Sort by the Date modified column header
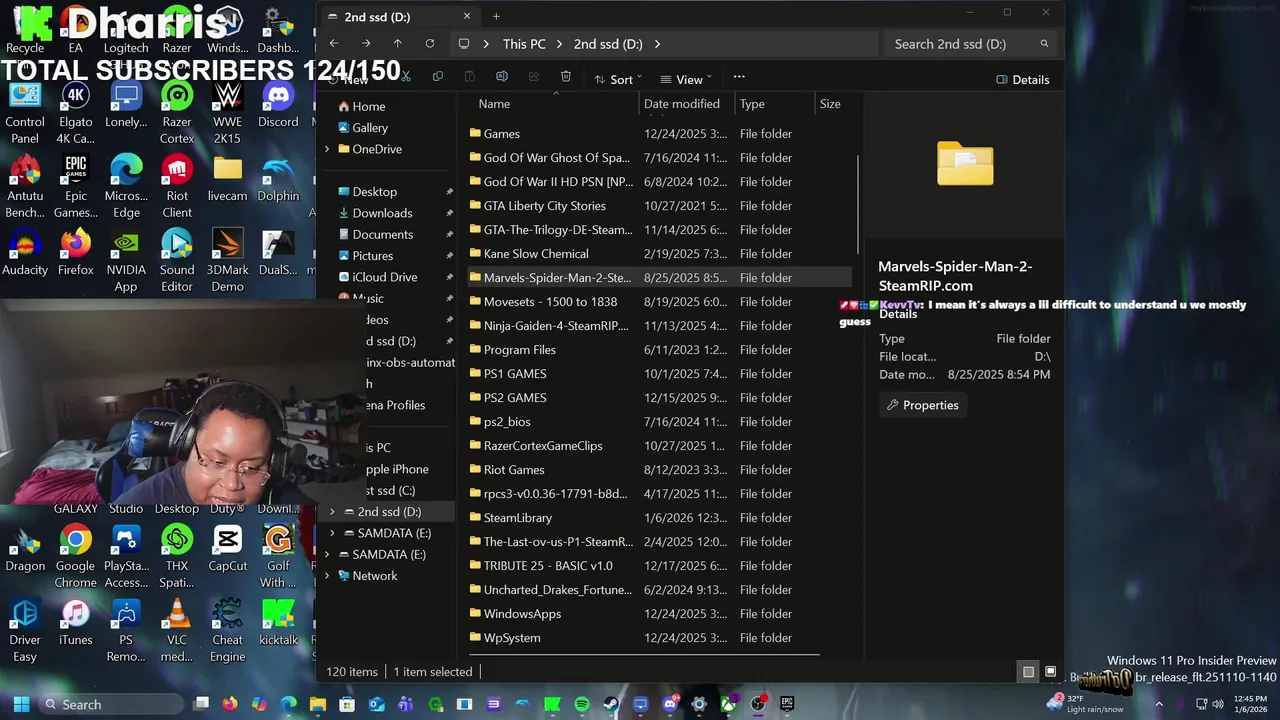This screenshot has width=1280, height=720. pyautogui.click(x=682, y=104)
